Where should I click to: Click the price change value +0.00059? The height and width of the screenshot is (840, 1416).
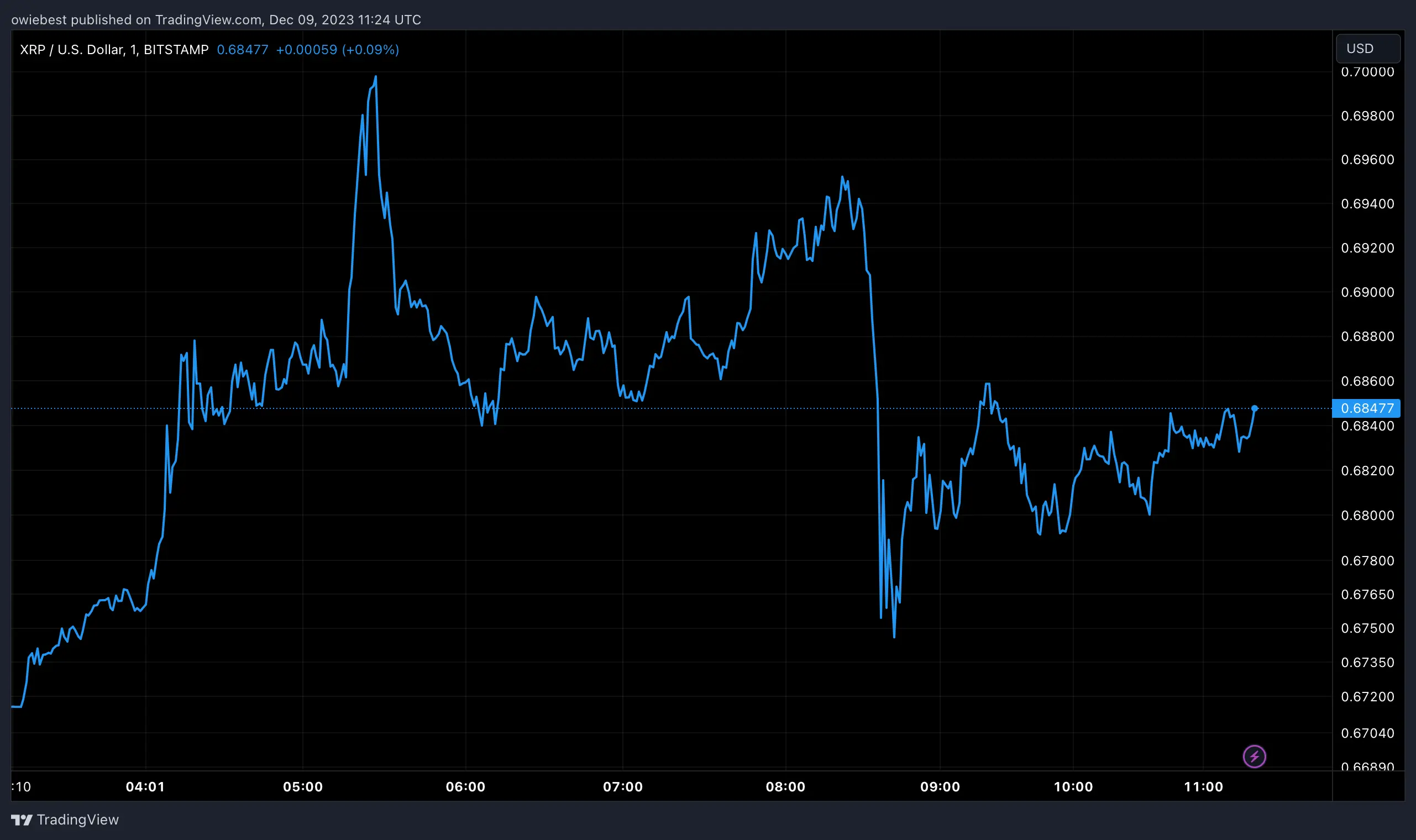pos(307,49)
